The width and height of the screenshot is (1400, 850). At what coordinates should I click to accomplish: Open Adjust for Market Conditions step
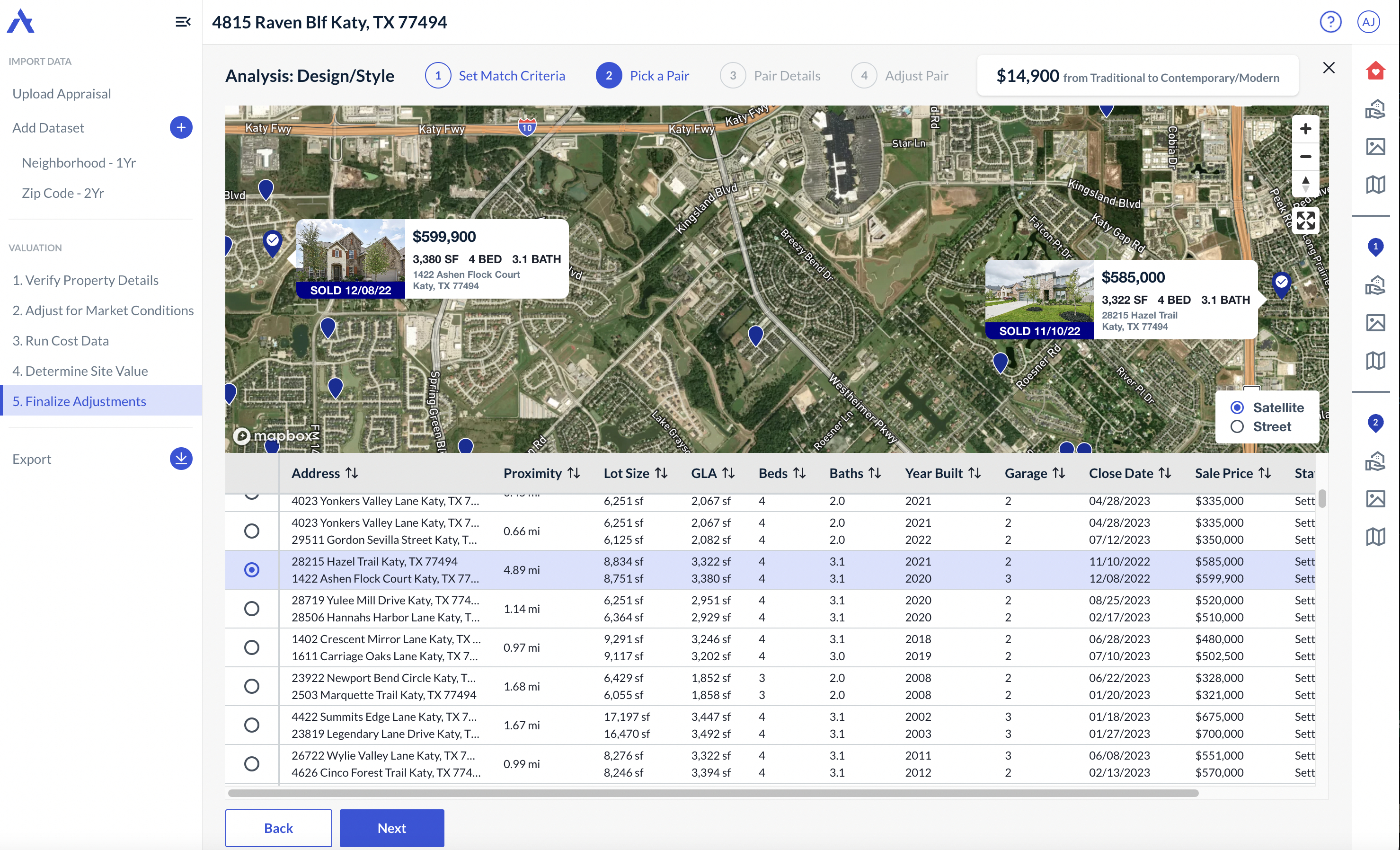click(x=103, y=310)
